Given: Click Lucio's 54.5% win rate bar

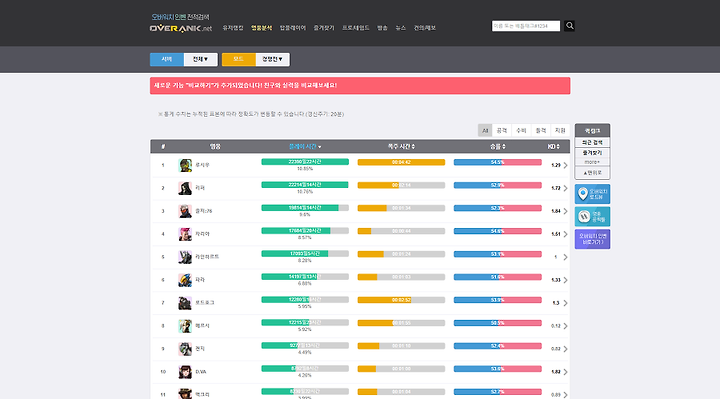Looking at the screenshot, I should coord(498,162).
